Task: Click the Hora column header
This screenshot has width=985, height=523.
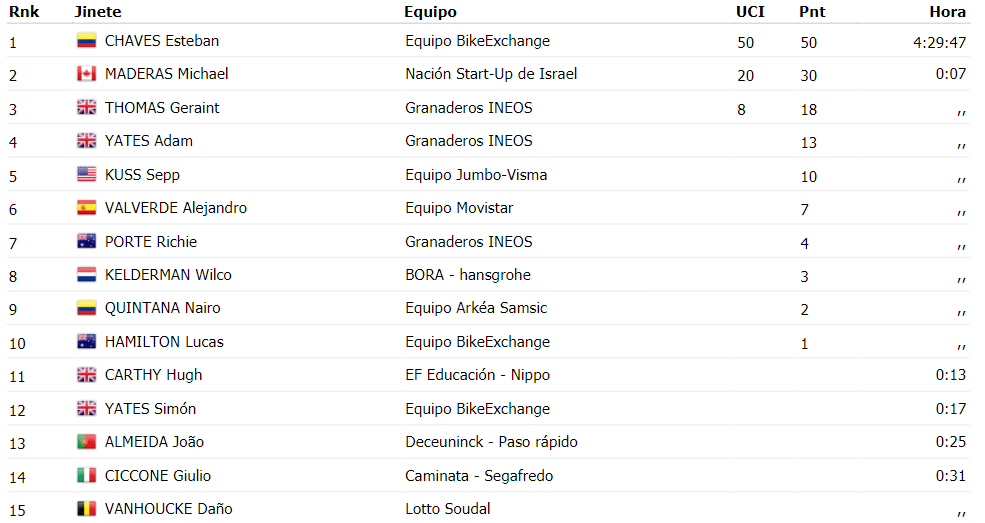Action: tap(947, 12)
